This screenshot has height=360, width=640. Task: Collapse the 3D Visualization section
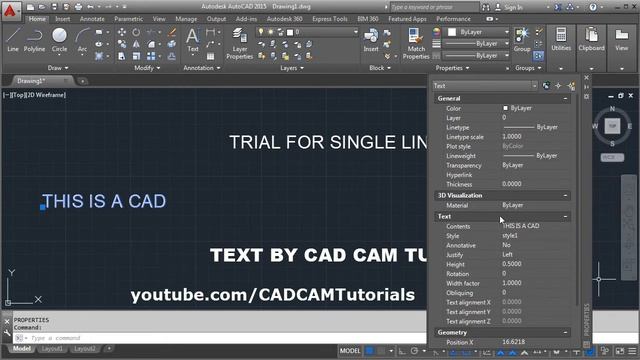click(565, 196)
